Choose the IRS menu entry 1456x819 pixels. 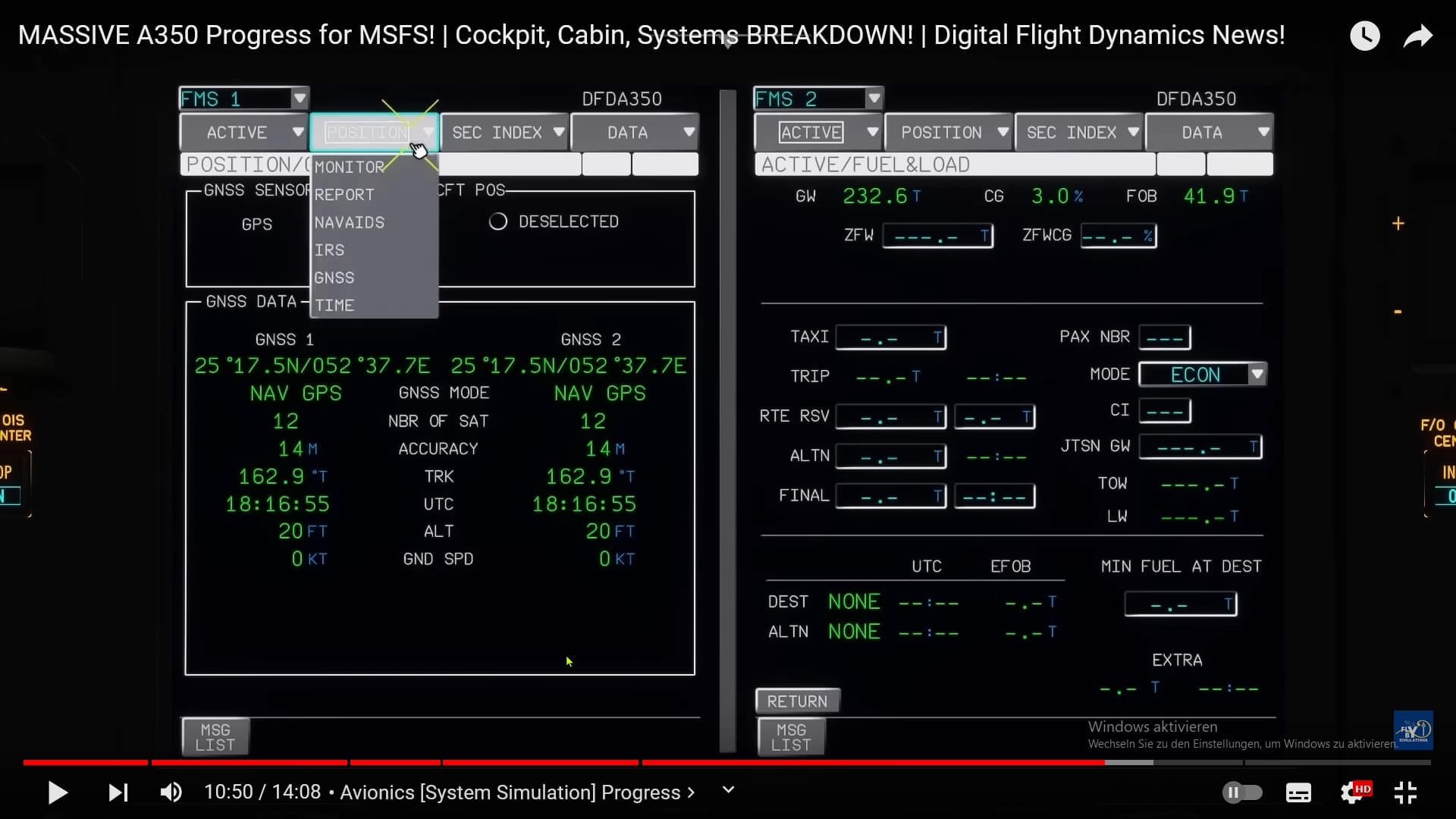[x=330, y=250]
